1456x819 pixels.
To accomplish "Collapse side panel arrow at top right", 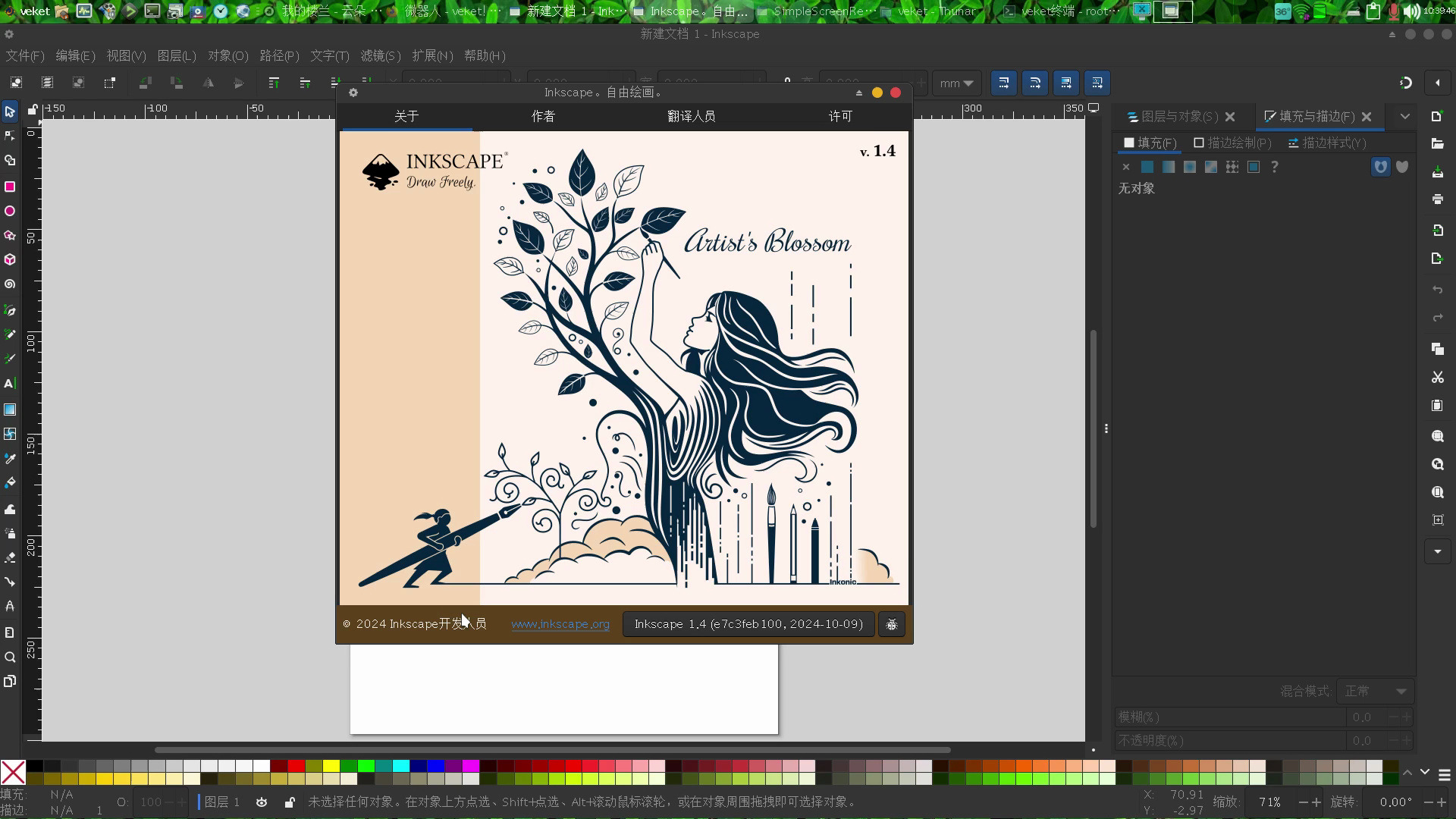I will click(x=1437, y=83).
